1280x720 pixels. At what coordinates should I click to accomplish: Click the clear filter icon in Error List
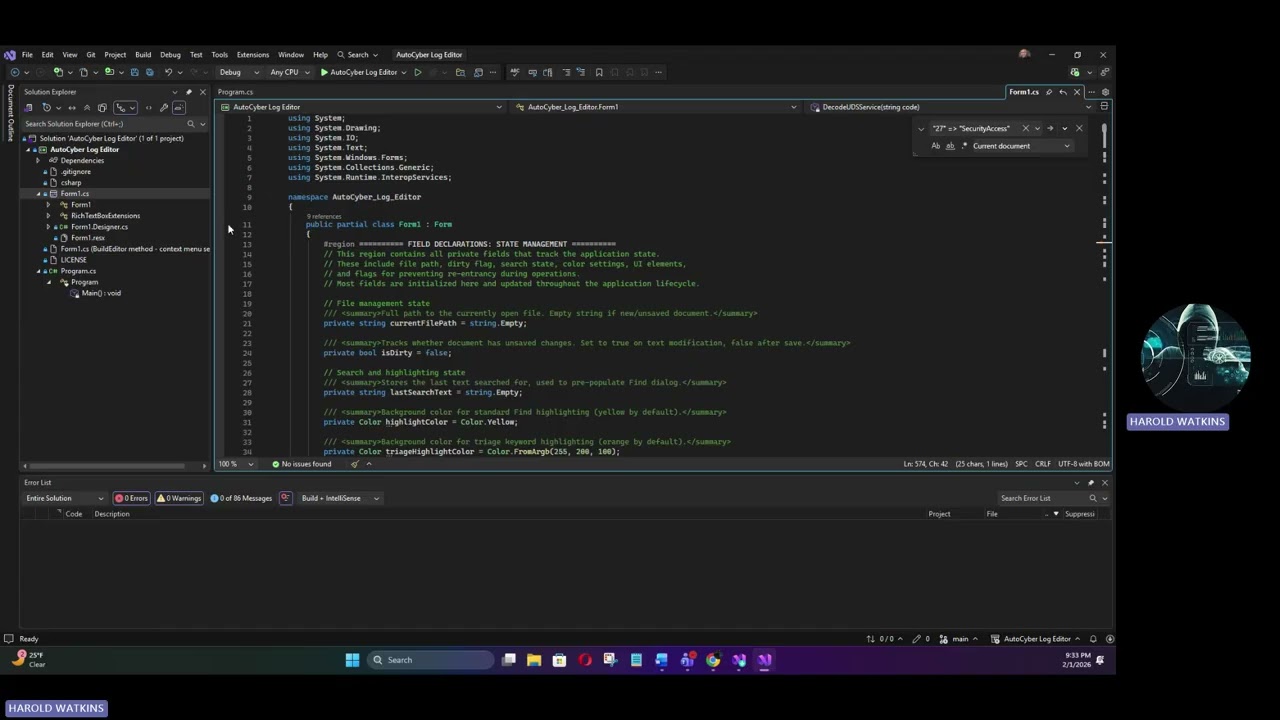(285, 498)
